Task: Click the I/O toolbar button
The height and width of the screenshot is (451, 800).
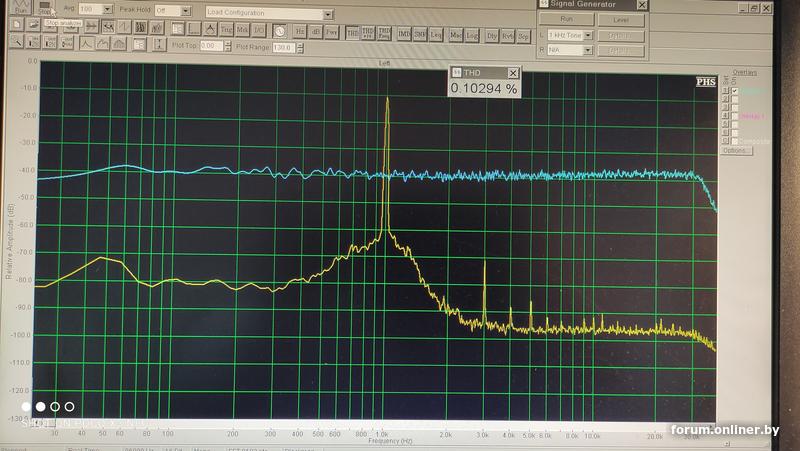Action: [259, 31]
